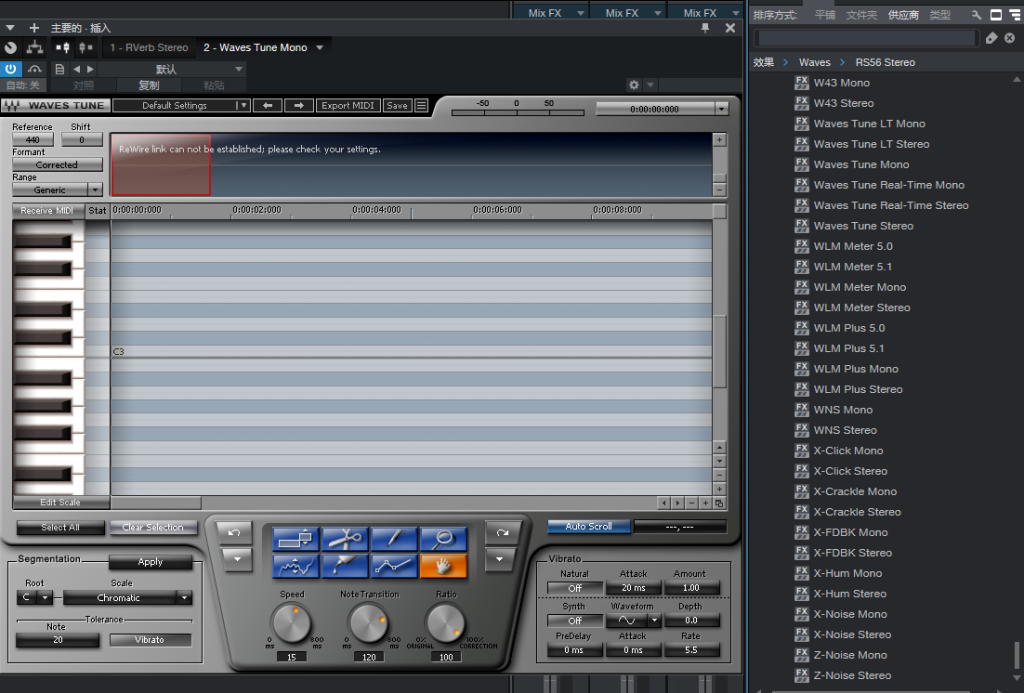Toggle automation 自动:关 button

23,86
